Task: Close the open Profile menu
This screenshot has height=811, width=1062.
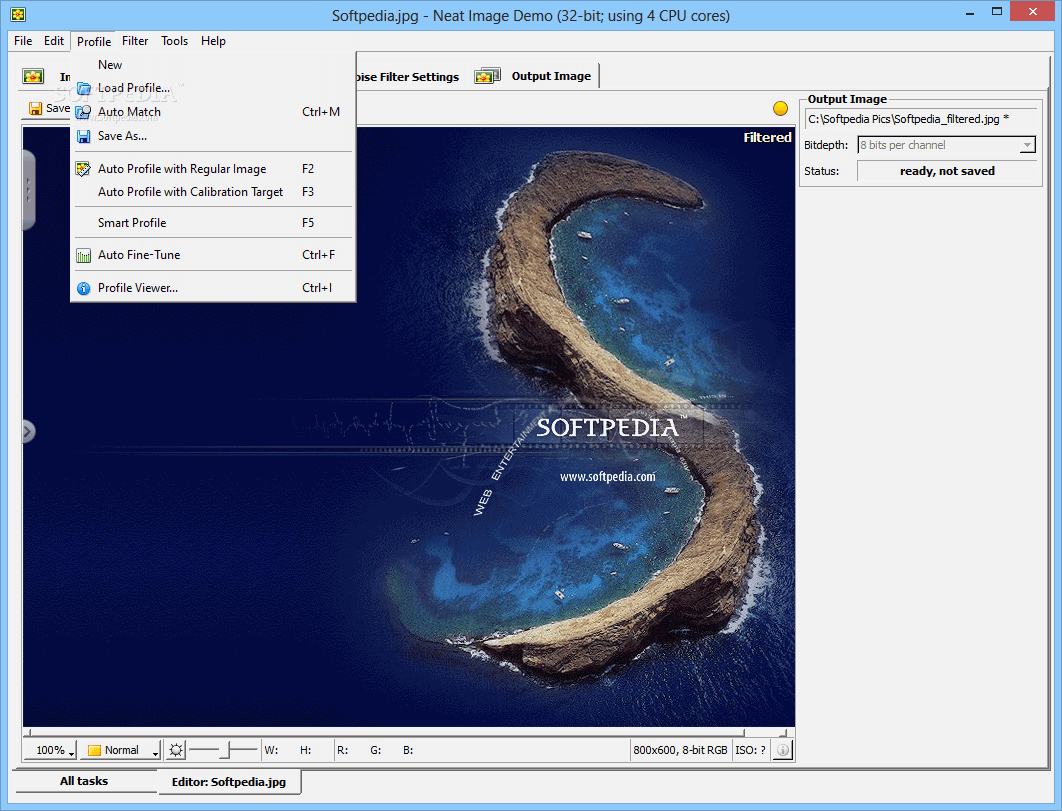Action: (93, 41)
